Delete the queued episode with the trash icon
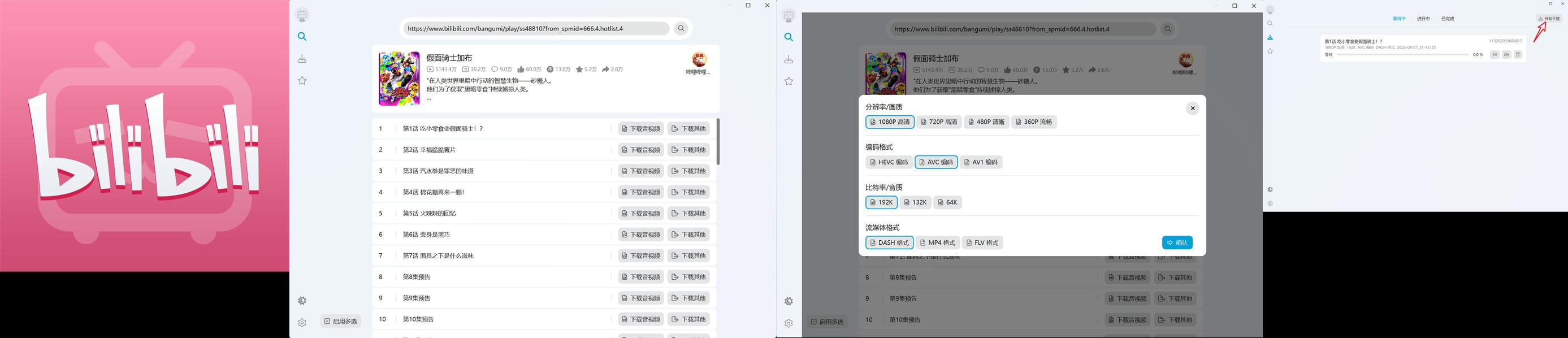 1518,54
